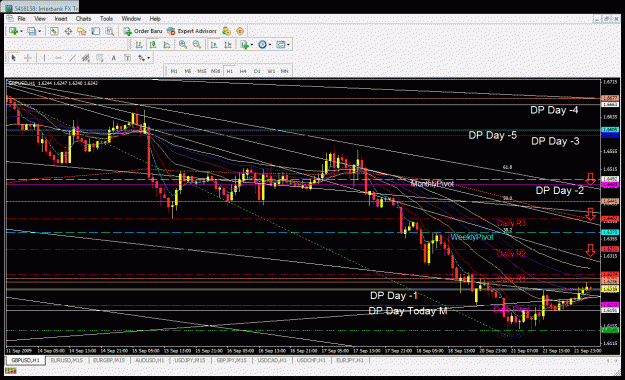This screenshot has width=625, height=380.
Task: Open the View menu
Action: (x=40, y=19)
